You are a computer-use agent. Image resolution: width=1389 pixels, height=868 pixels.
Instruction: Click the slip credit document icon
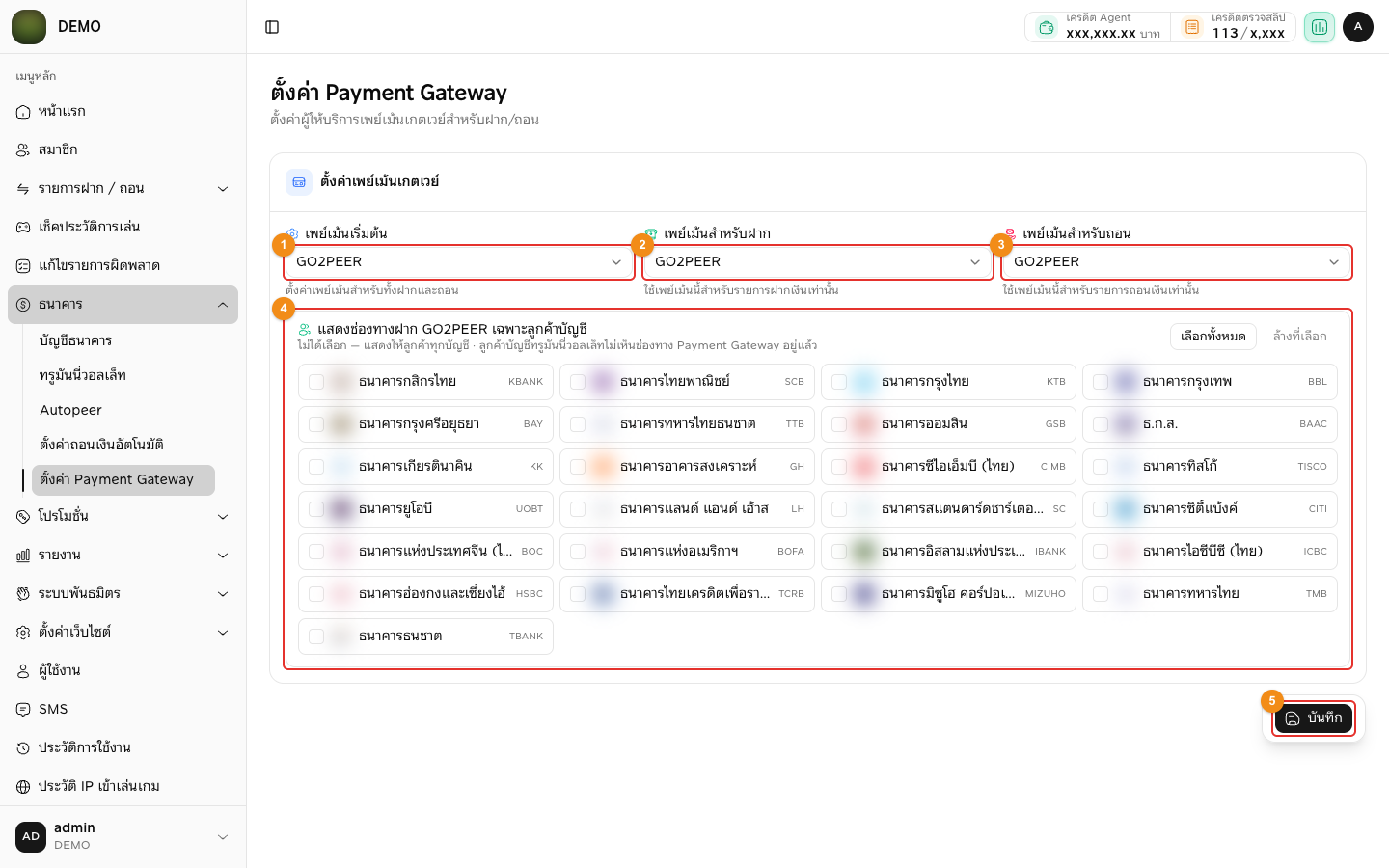point(1192,27)
